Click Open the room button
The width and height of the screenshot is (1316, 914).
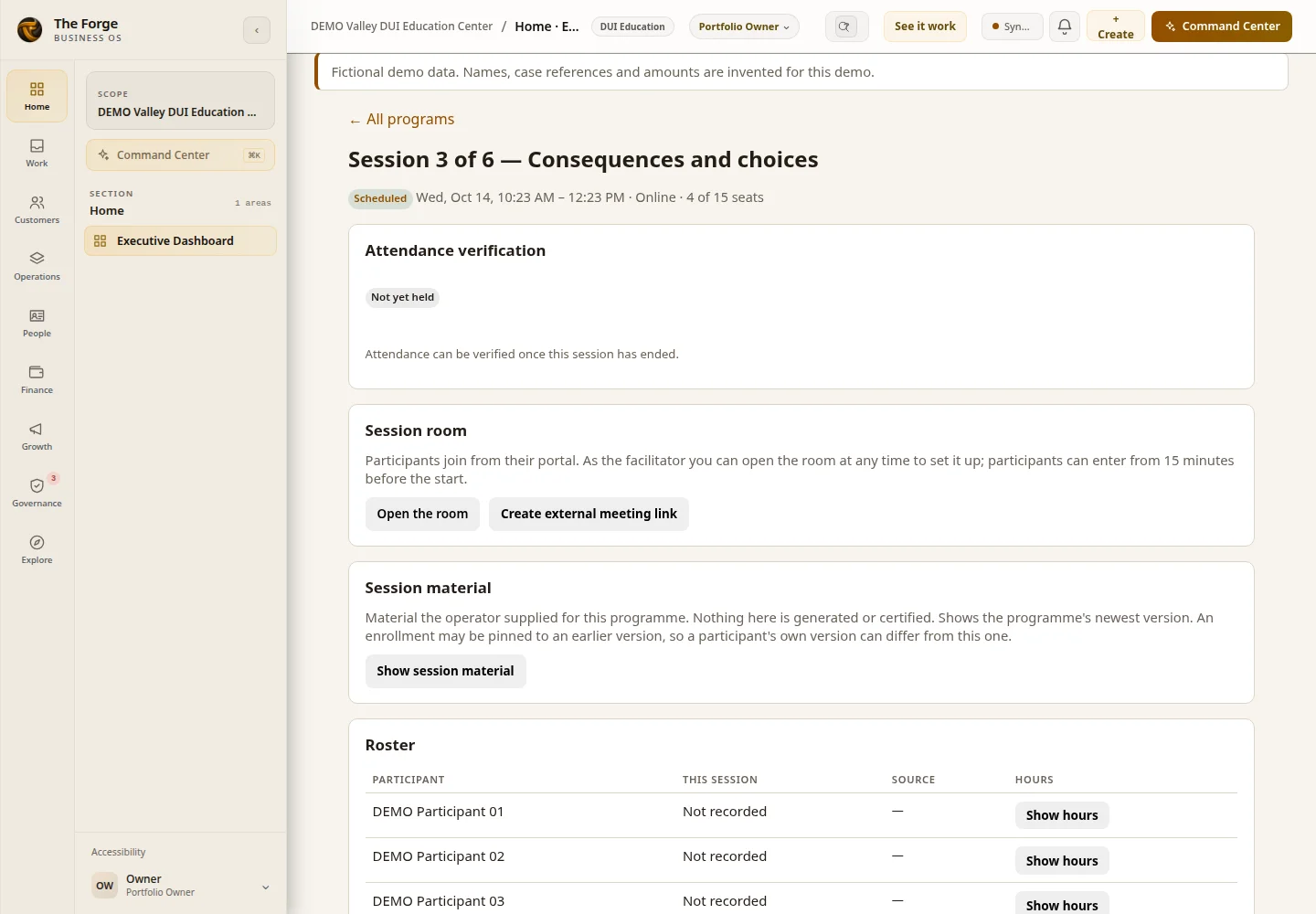pyautogui.click(x=422, y=514)
